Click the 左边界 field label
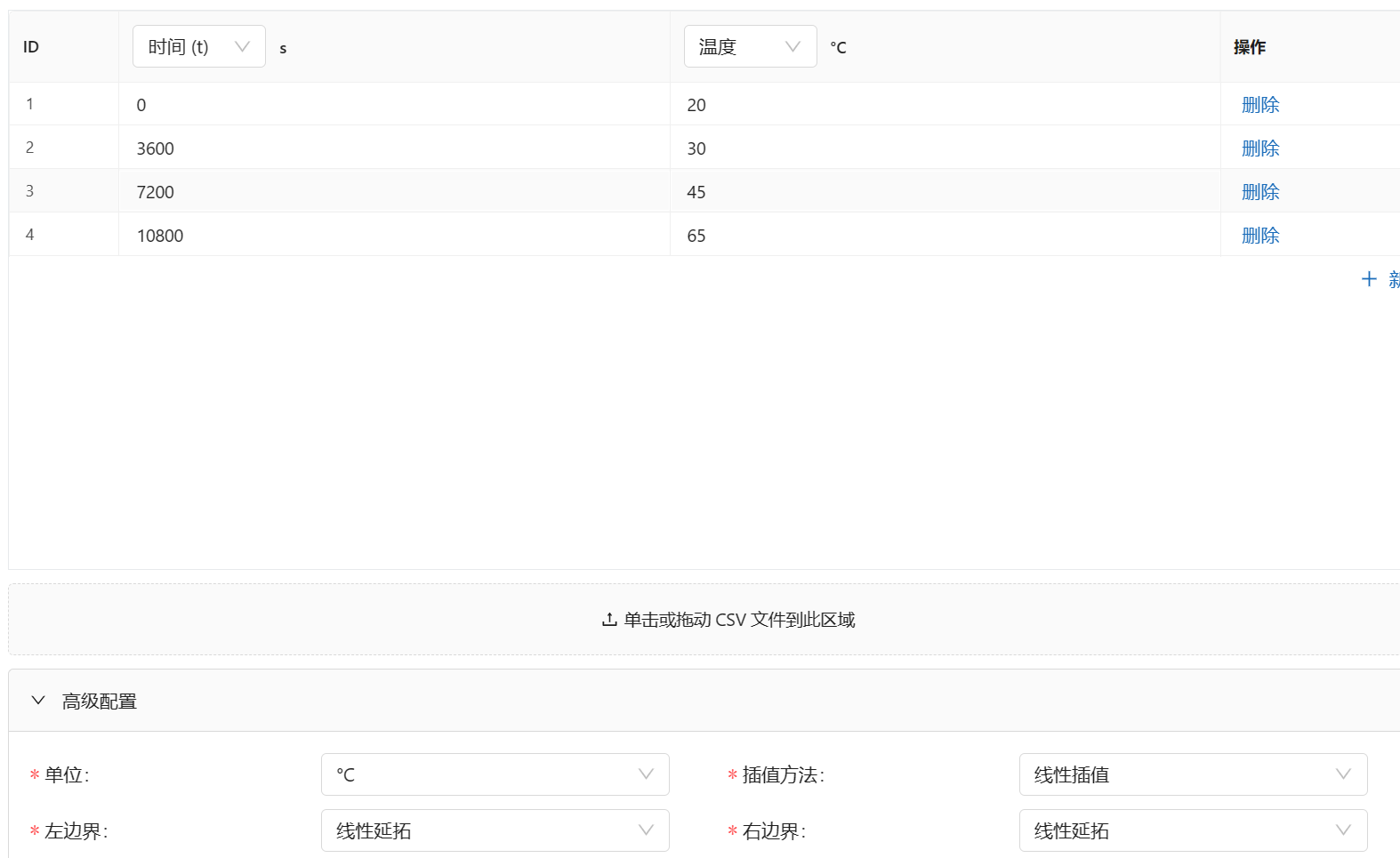 (76, 831)
